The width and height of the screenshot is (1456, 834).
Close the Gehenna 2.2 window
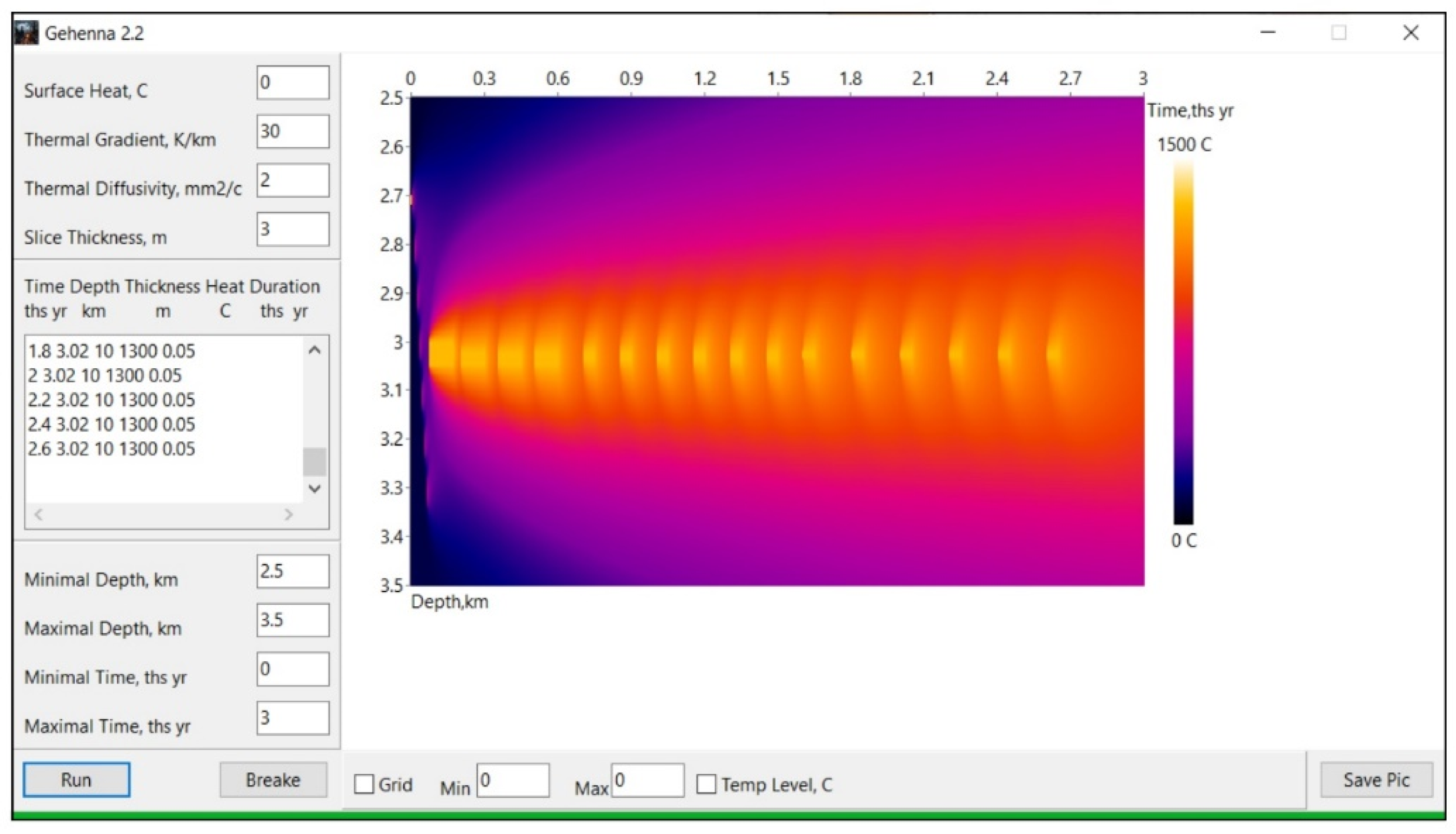[x=1410, y=33]
